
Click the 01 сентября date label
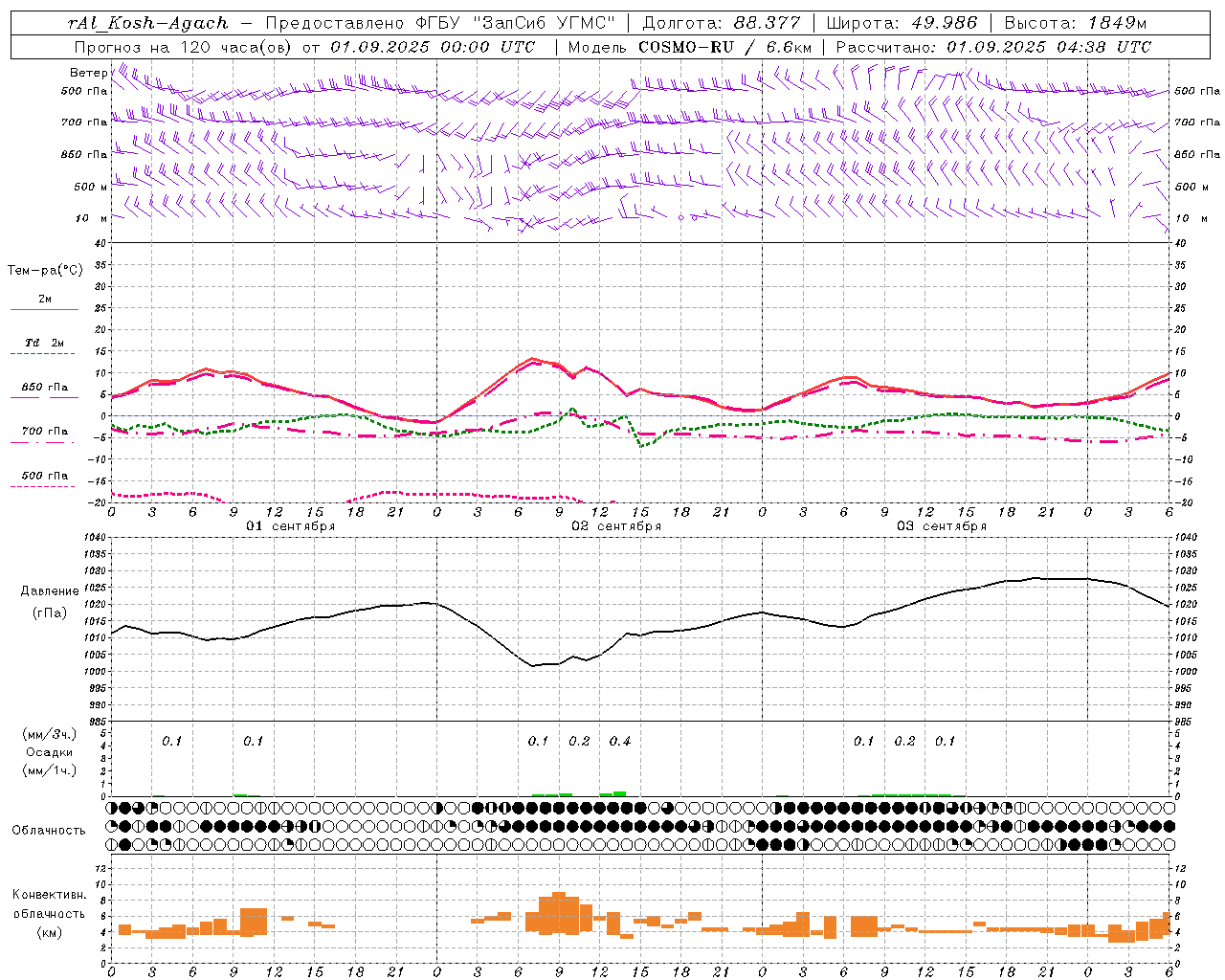291,525
